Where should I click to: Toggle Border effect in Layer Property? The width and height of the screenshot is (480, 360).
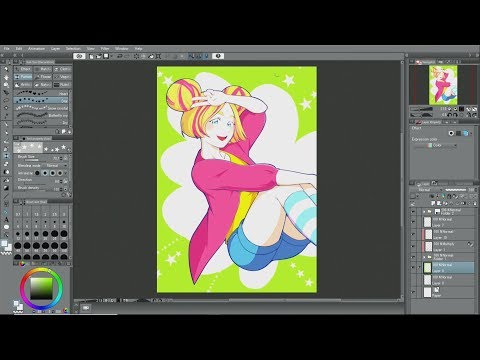coord(451,133)
